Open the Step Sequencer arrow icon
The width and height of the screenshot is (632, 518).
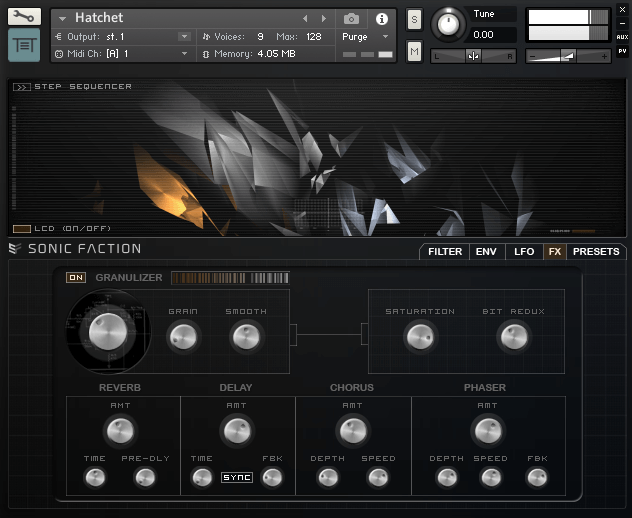22,87
